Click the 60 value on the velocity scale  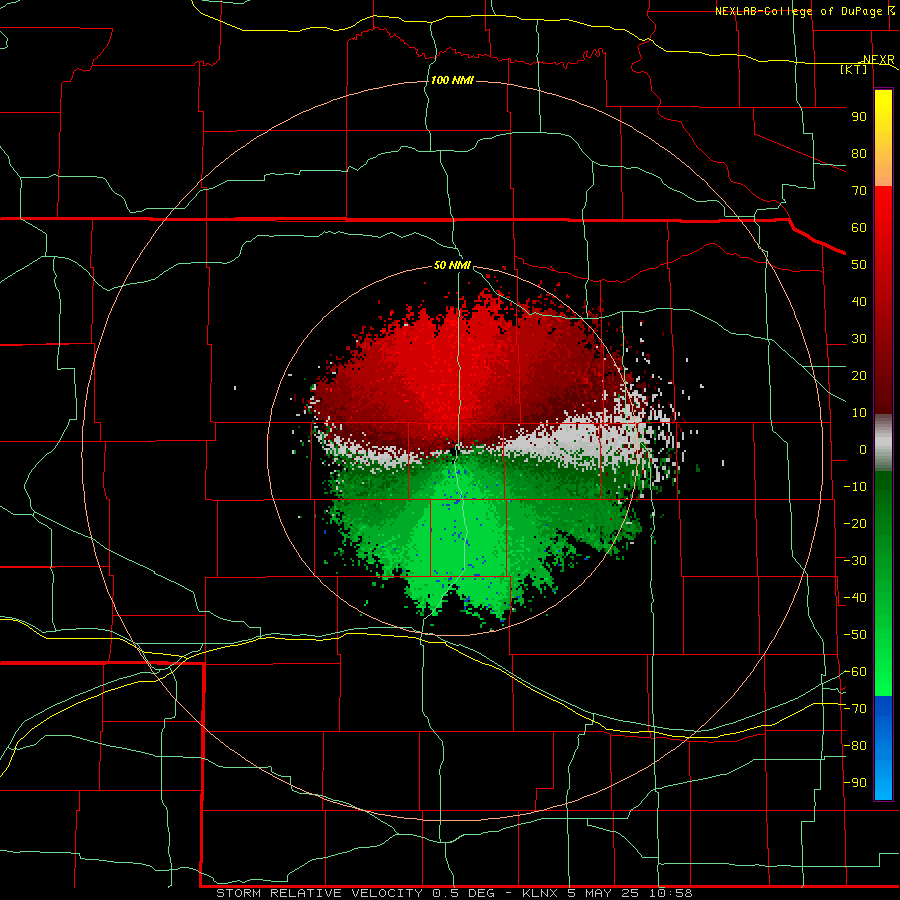pyautogui.click(x=859, y=227)
